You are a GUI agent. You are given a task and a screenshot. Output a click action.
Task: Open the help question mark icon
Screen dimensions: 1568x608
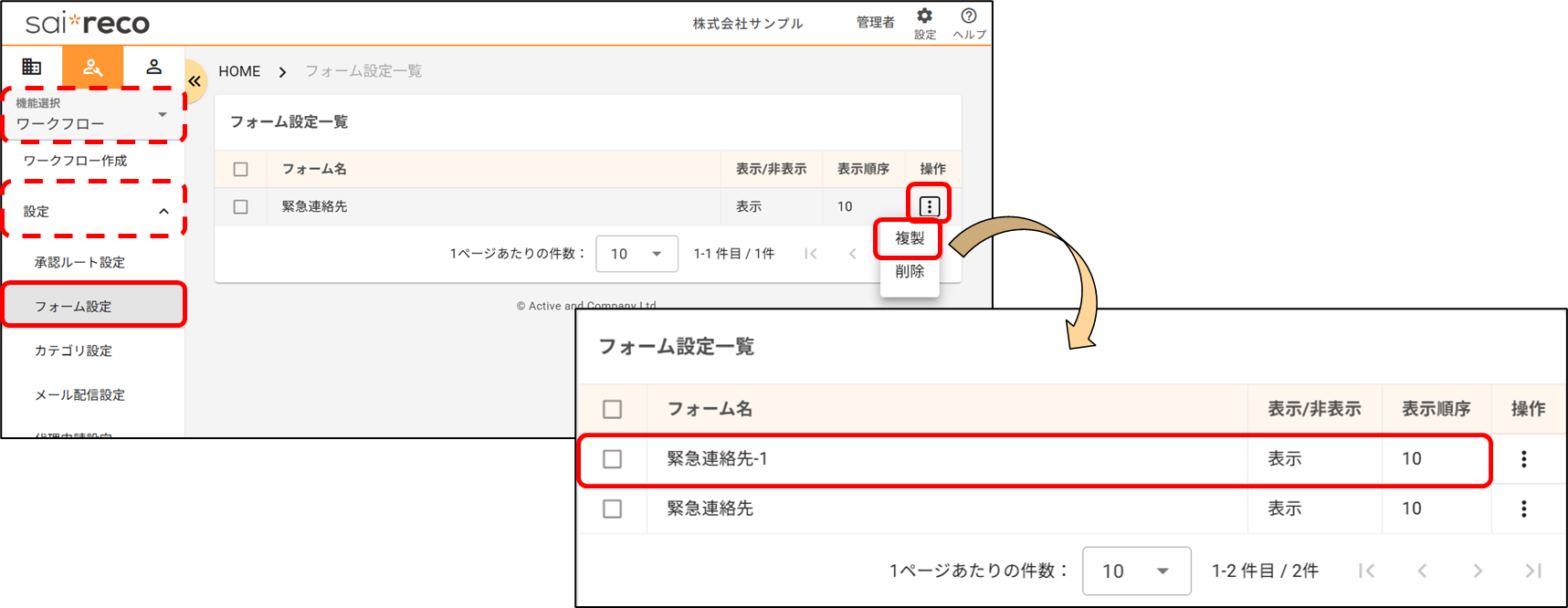click(969, 16)
